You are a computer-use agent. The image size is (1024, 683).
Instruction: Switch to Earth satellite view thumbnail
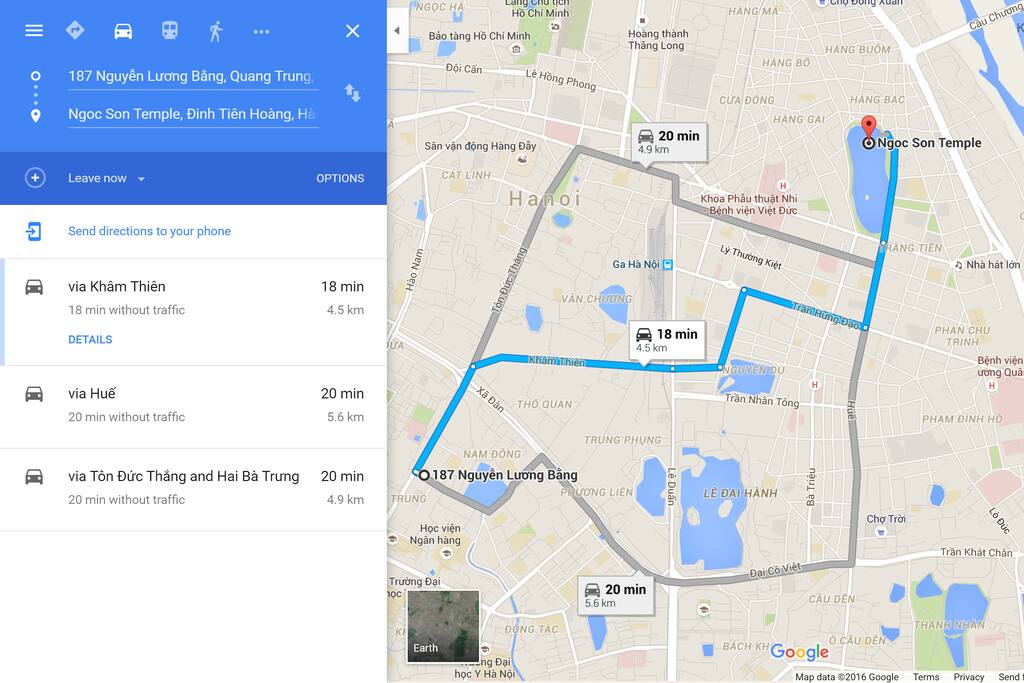tap(443, 626)
